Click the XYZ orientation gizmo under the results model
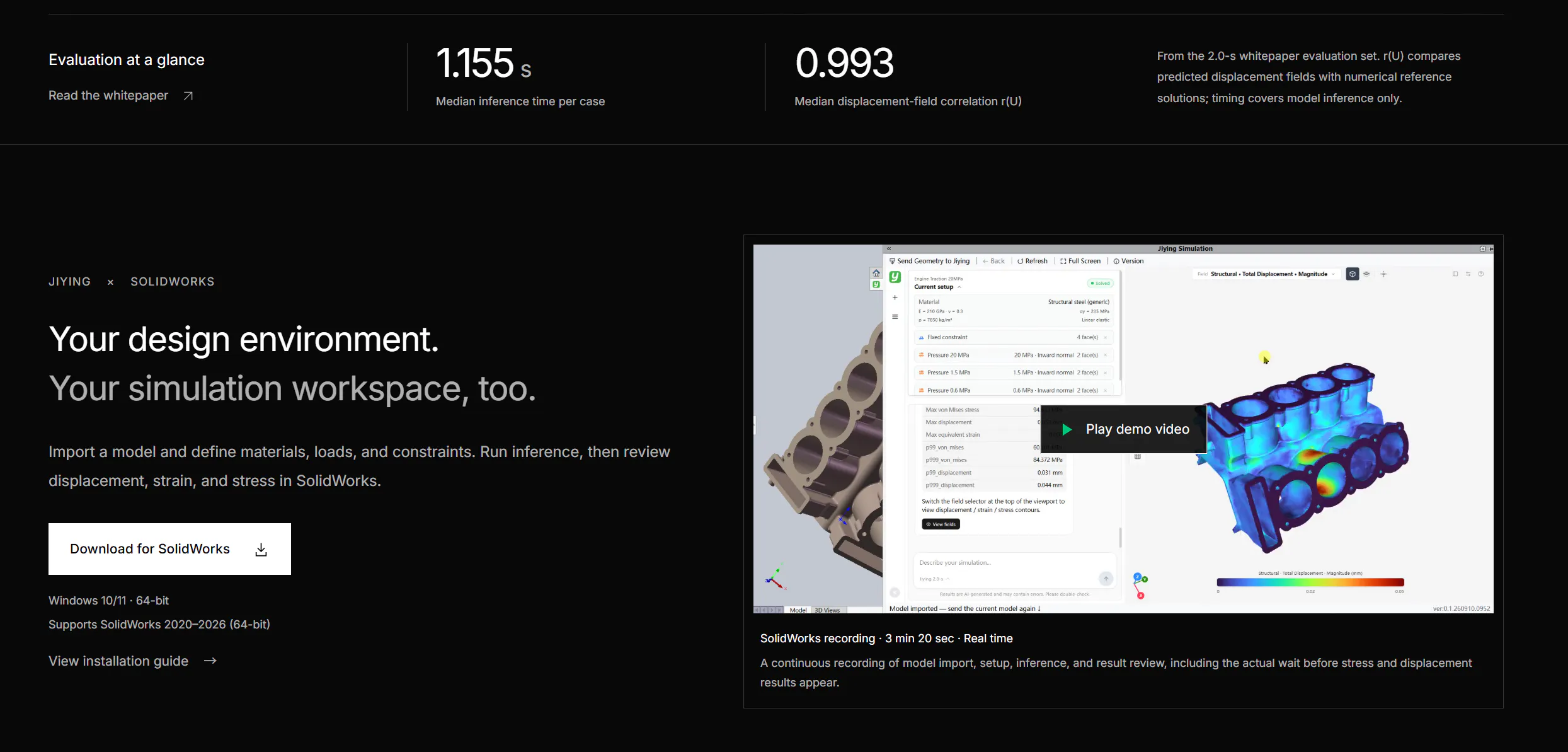This screenshot has height=752, width=1568. tap(1140, 586)
